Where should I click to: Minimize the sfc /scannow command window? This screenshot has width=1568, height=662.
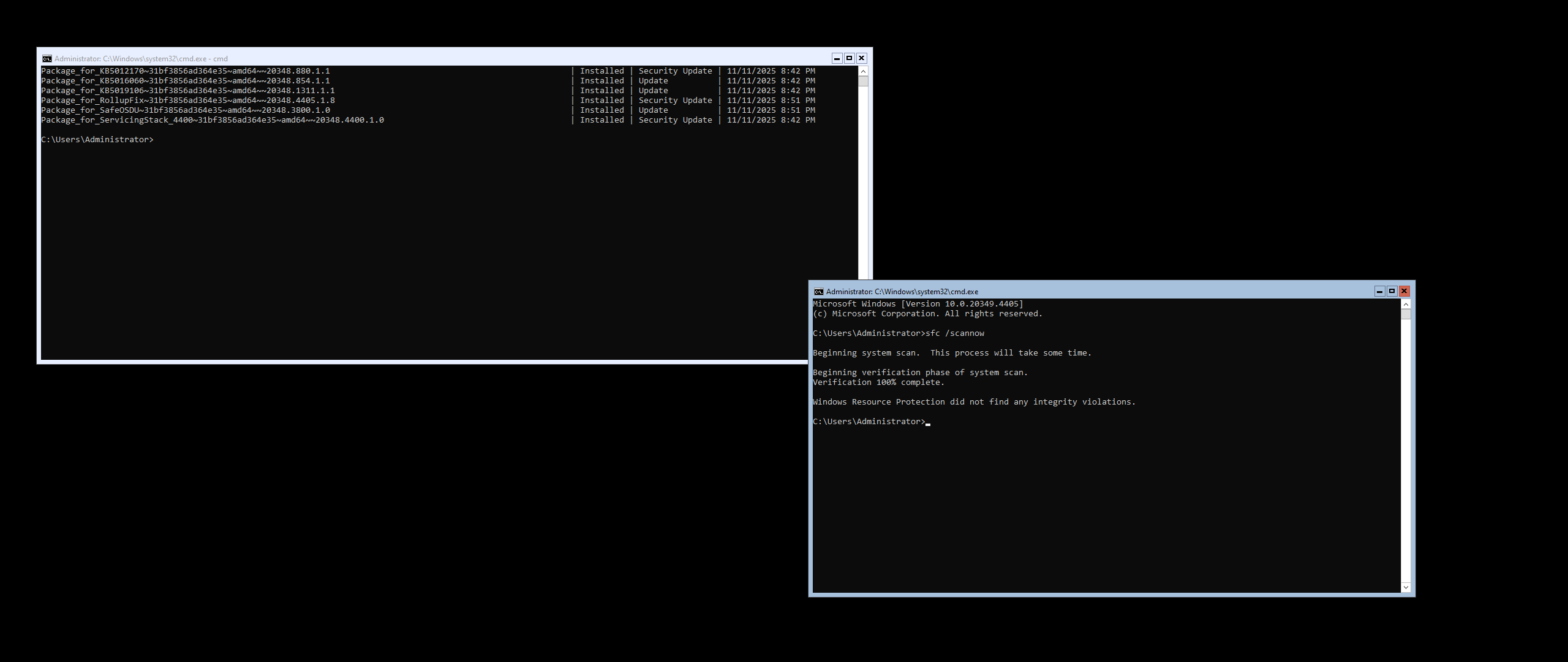pos(1379,292)
